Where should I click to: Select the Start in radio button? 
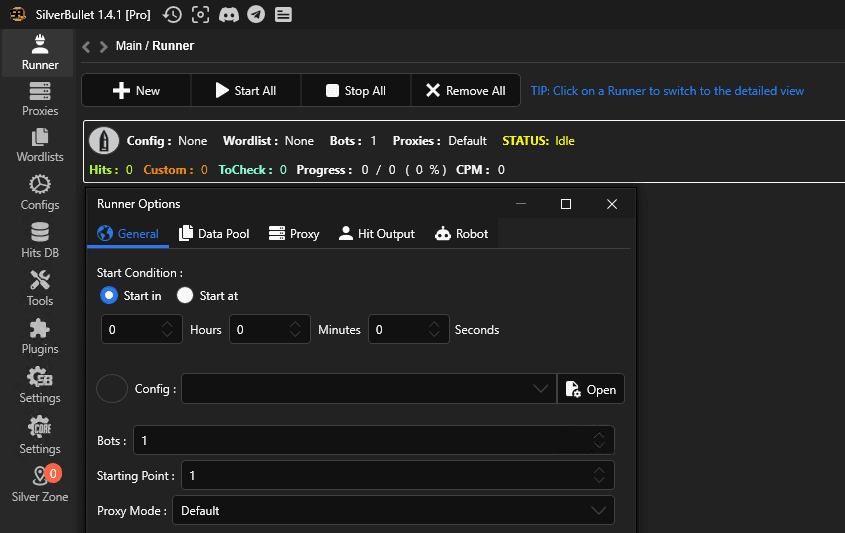pos(109,295)
